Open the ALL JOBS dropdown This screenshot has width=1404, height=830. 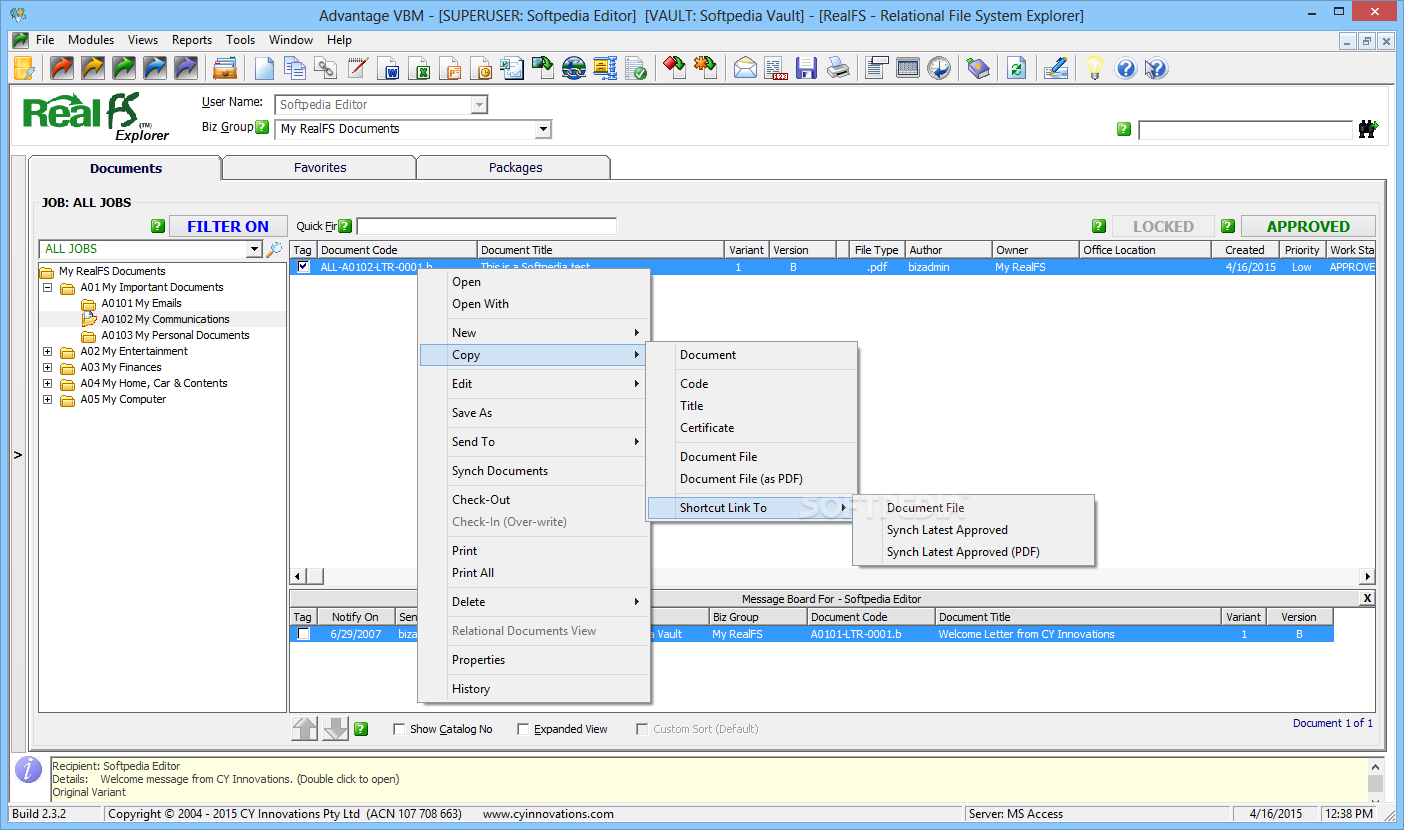(x=254, y=249)
